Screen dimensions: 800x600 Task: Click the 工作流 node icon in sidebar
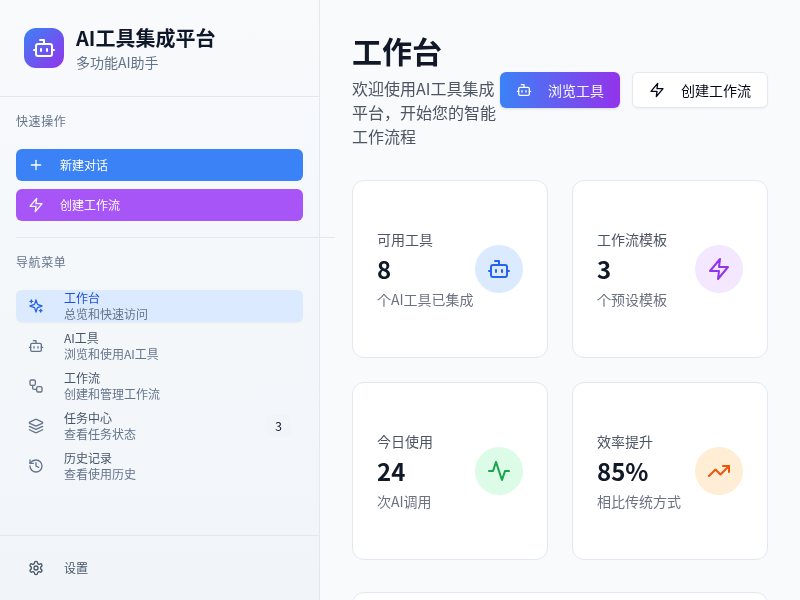pos(36,386)
